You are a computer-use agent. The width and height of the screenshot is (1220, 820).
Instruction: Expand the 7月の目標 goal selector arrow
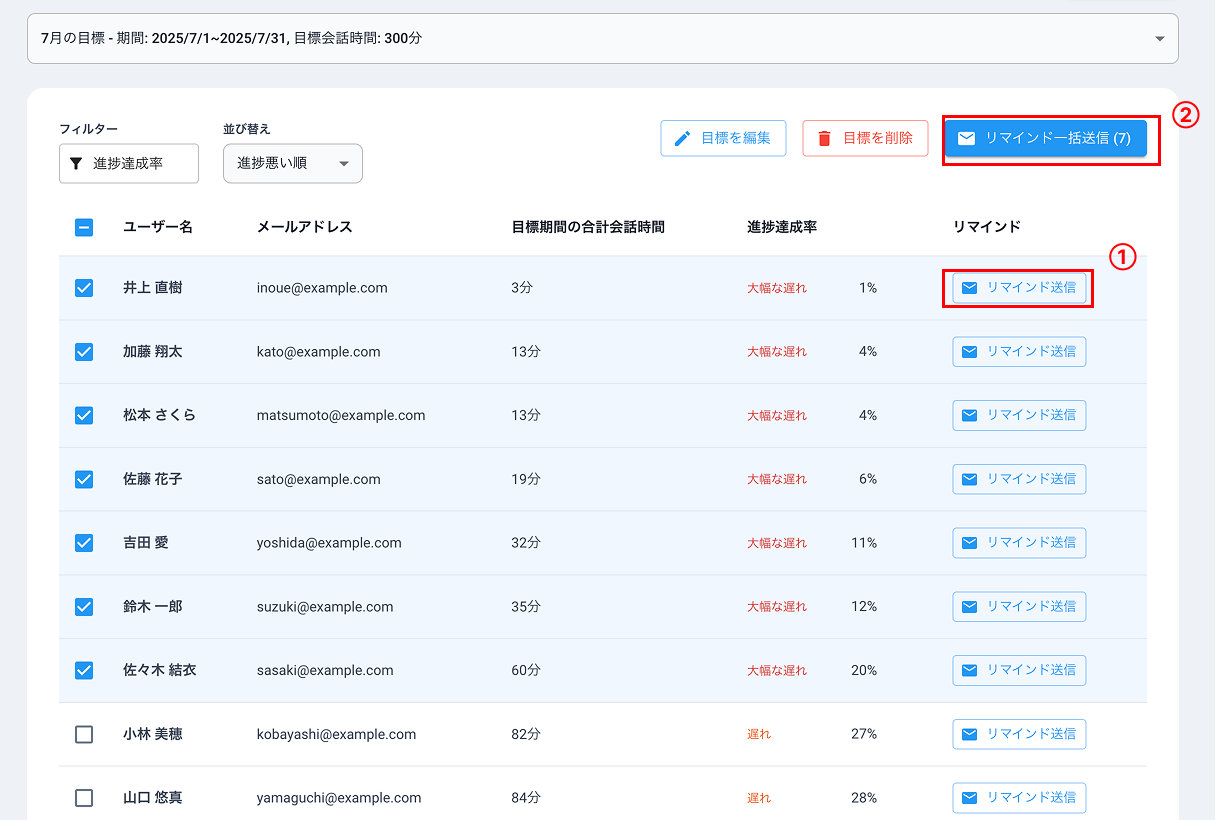pos(1159,39)
